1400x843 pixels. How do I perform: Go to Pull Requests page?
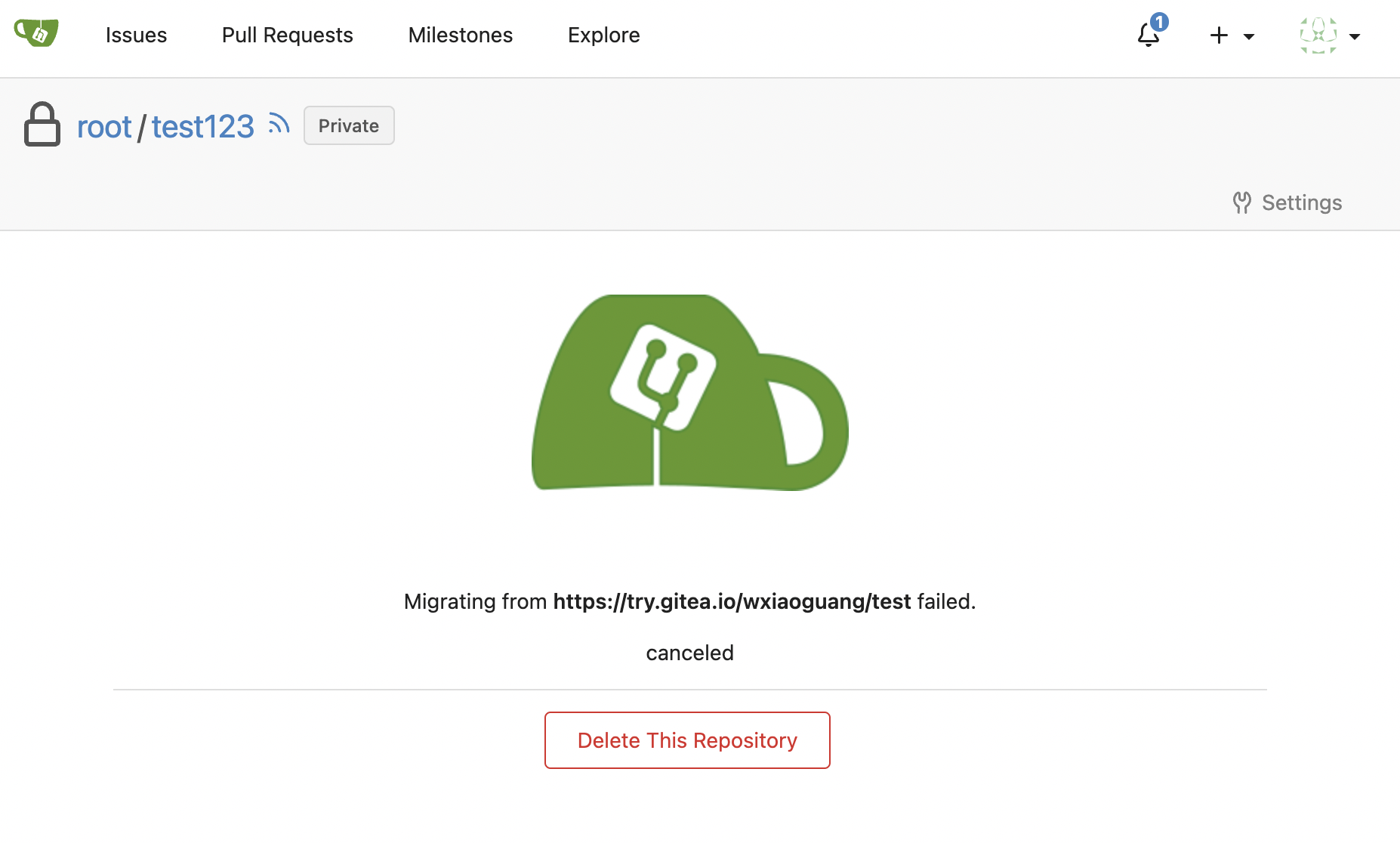288,36
